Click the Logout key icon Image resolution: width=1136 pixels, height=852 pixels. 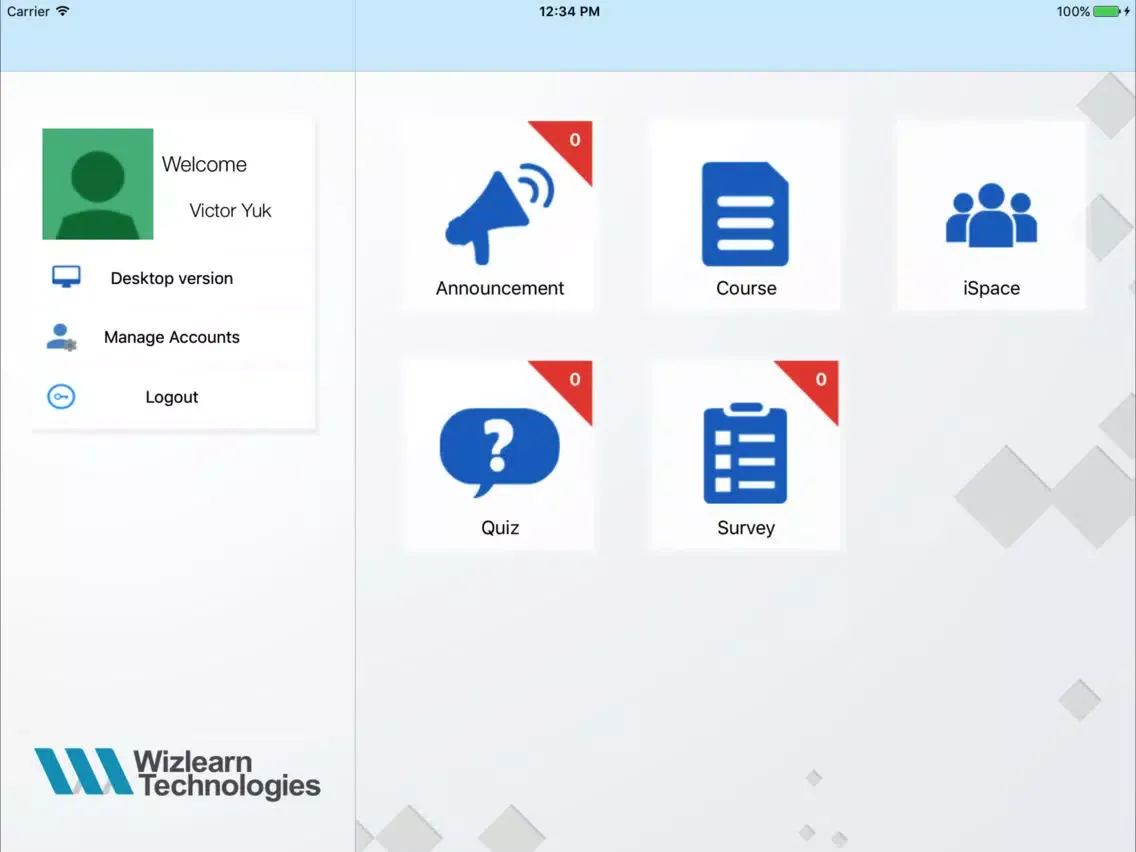coord(61,397)
